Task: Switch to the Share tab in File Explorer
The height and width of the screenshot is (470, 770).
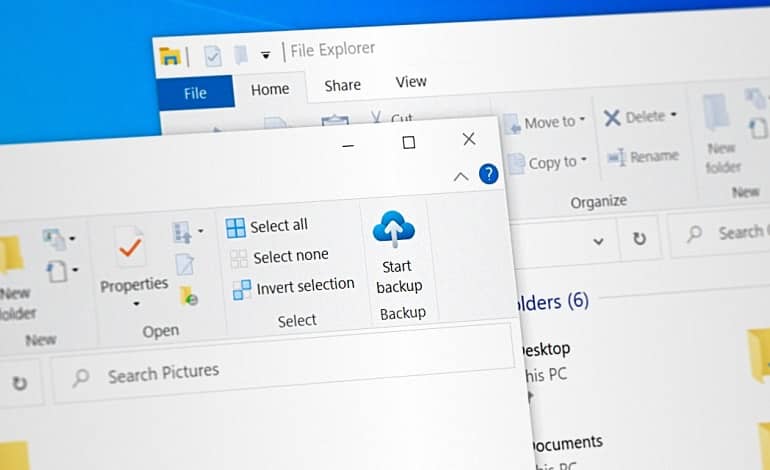Action: (x=342, y=85)
